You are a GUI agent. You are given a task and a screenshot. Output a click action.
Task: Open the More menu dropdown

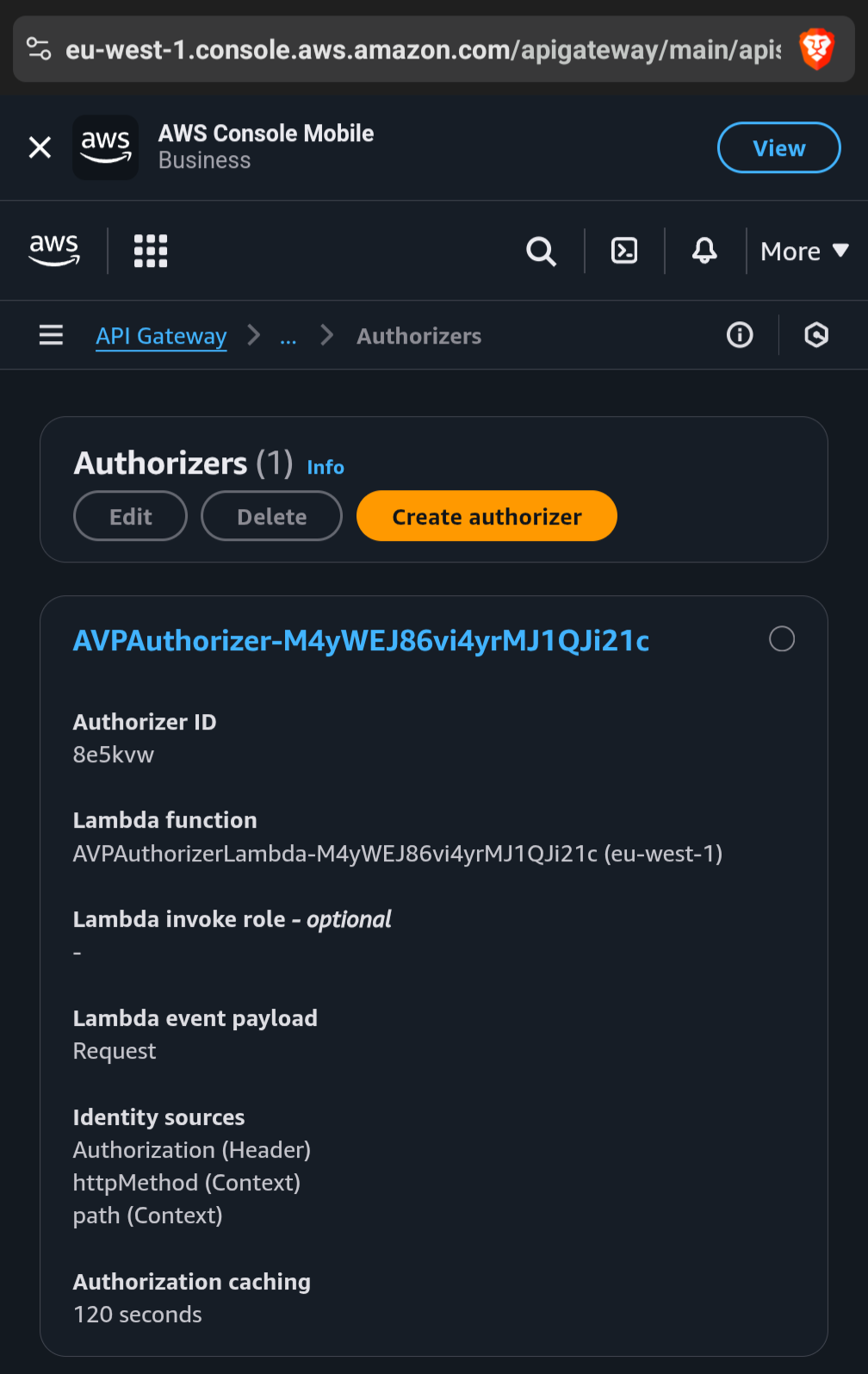click(804, 251)
